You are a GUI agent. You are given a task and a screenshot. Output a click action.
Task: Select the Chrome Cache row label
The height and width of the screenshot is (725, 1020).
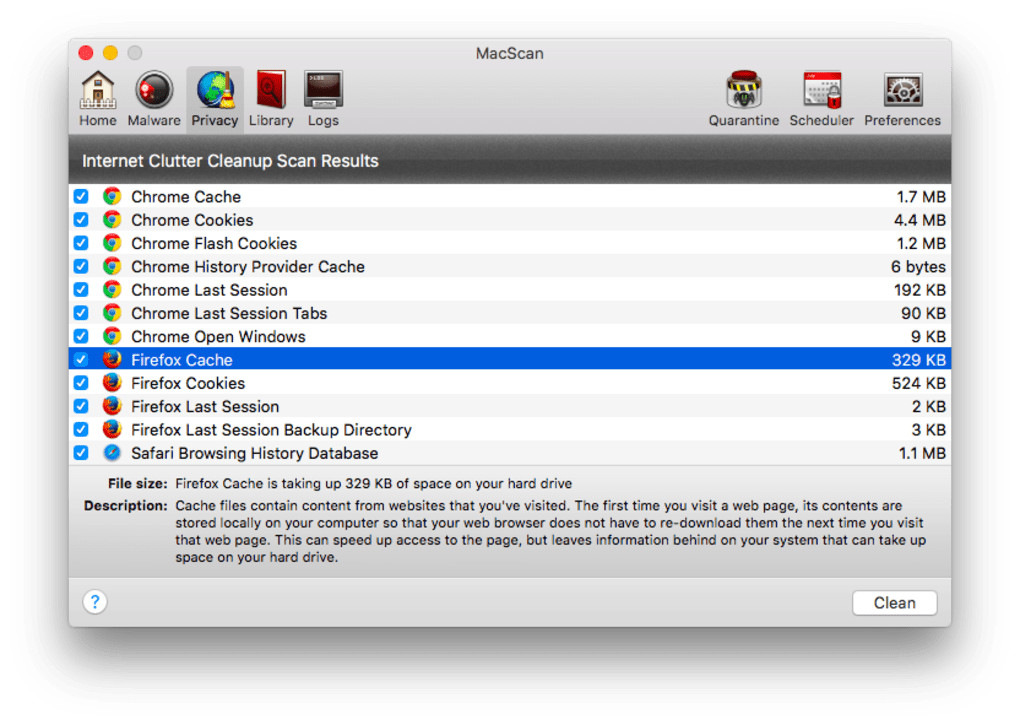(186, 197)
